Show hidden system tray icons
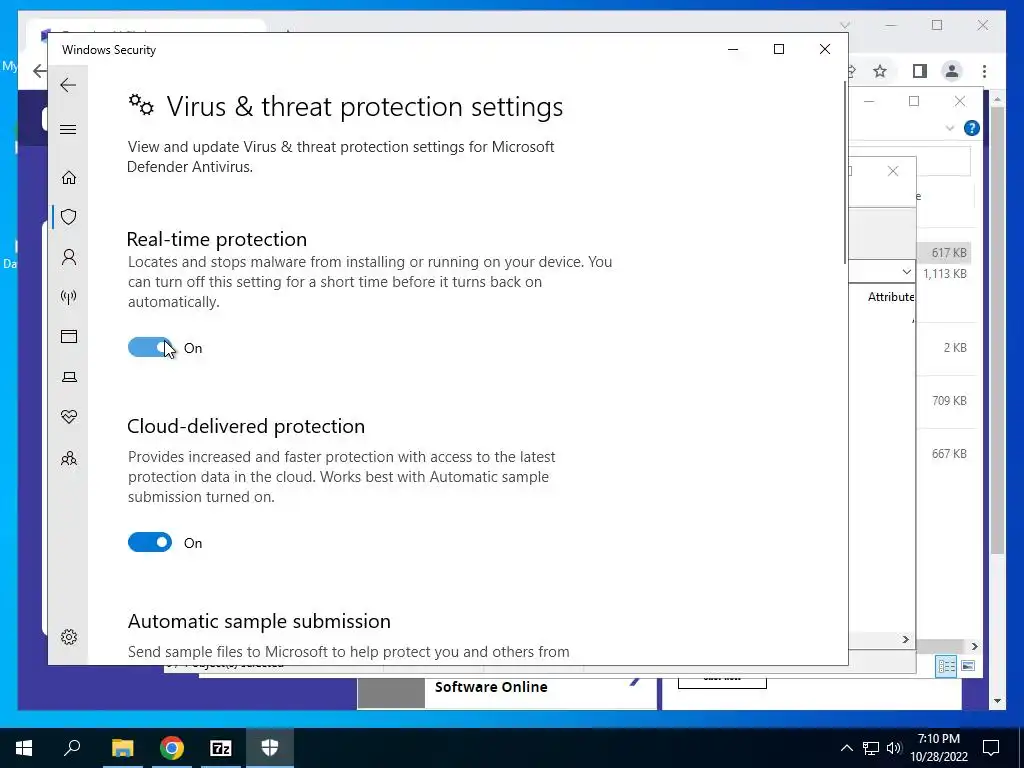 click(x=846, y=748)
